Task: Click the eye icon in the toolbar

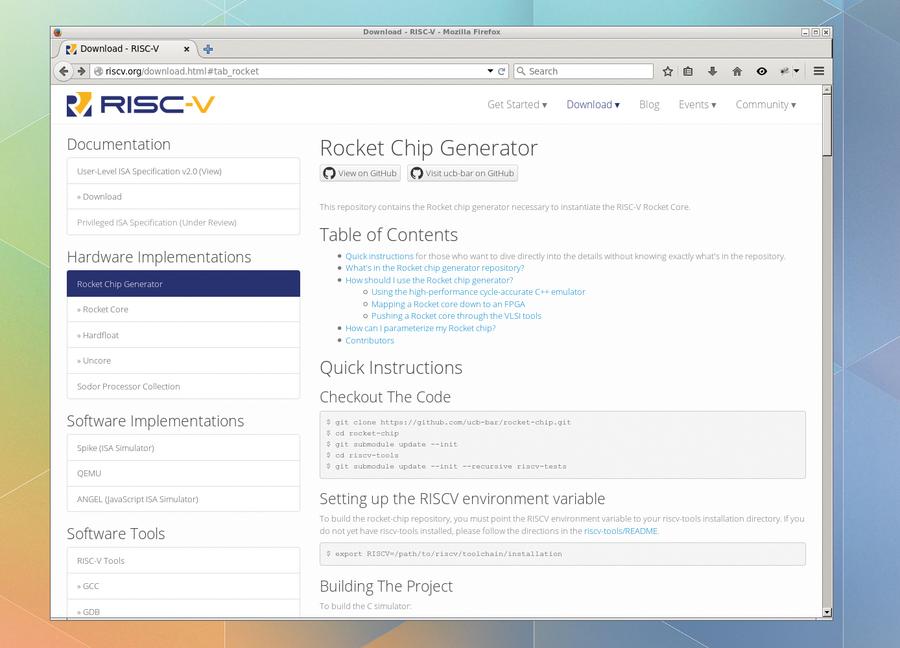Action: coord(762,71)
